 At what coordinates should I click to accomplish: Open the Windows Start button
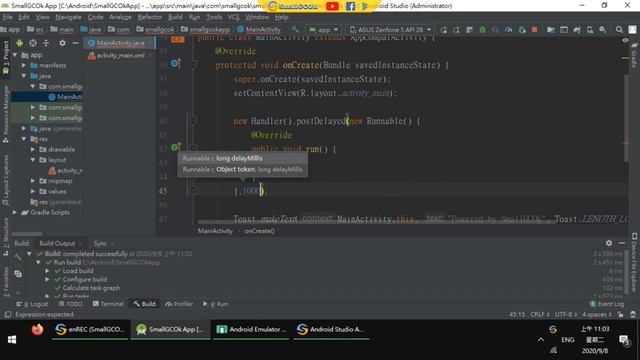point(12,340)
